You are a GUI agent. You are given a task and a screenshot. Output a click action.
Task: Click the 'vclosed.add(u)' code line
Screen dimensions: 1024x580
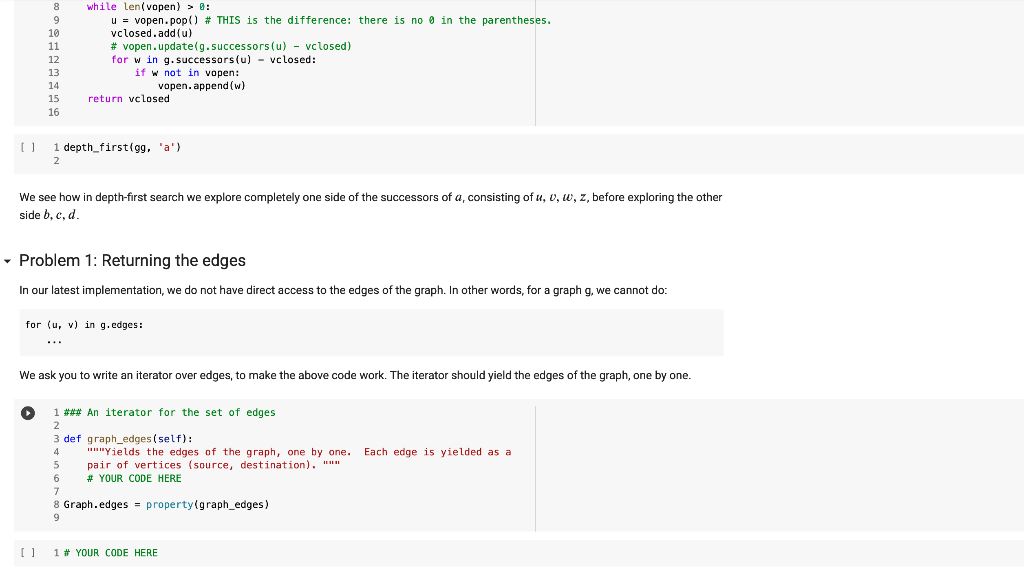pos(152,33)
